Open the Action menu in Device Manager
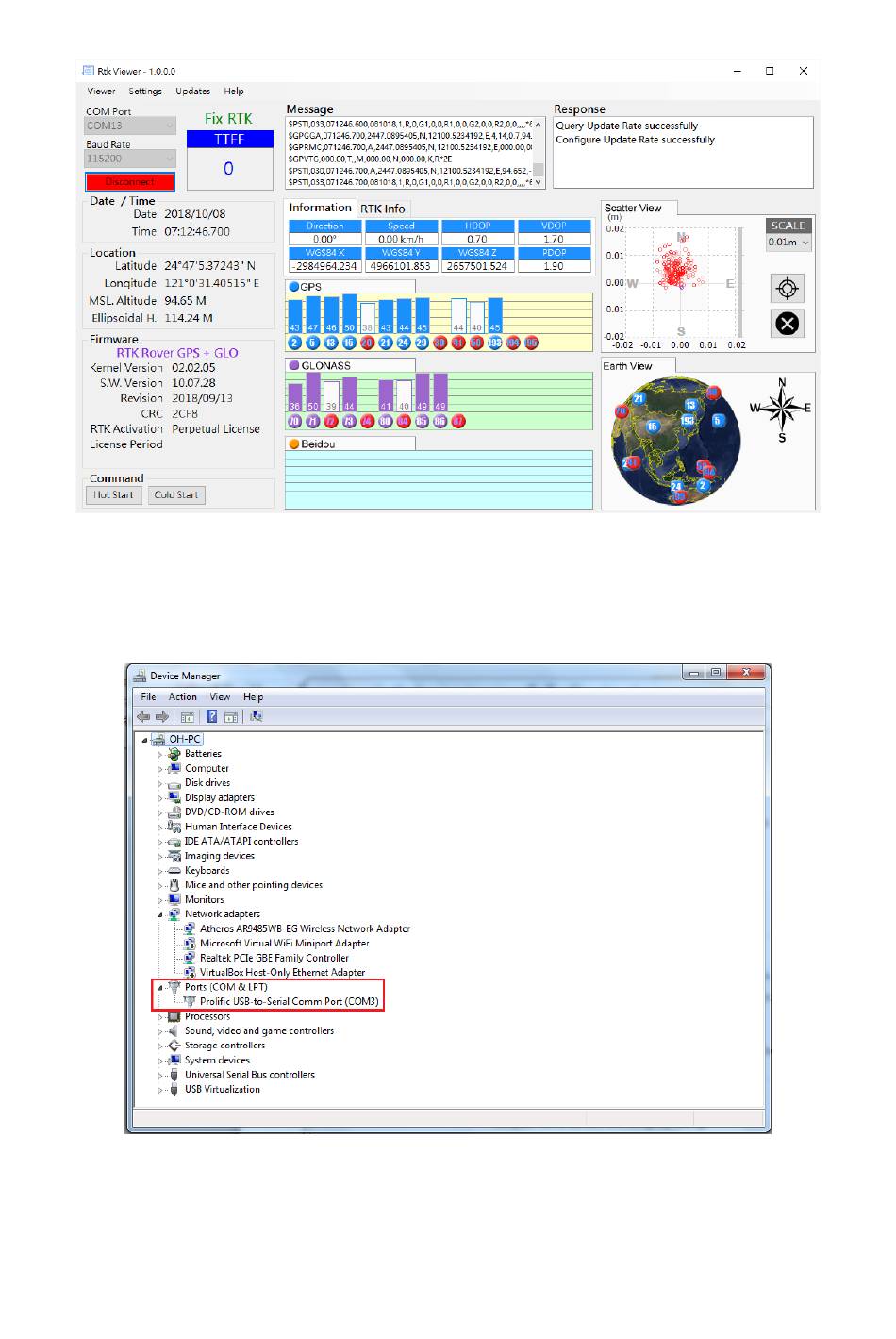Image resolution: width=896 pixels, height=1339 pixels. [183, 697]
